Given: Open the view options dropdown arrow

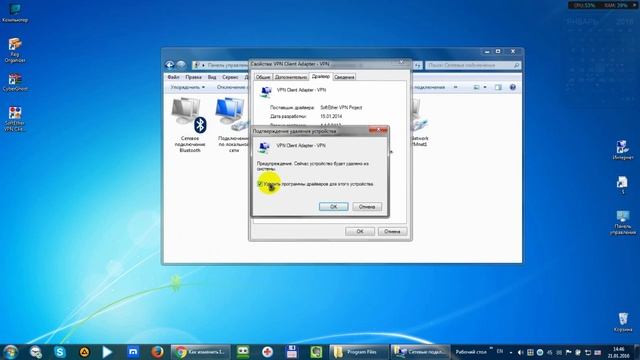Looking at the screenshot, I should pyautogui.click(x=485, y=87).
